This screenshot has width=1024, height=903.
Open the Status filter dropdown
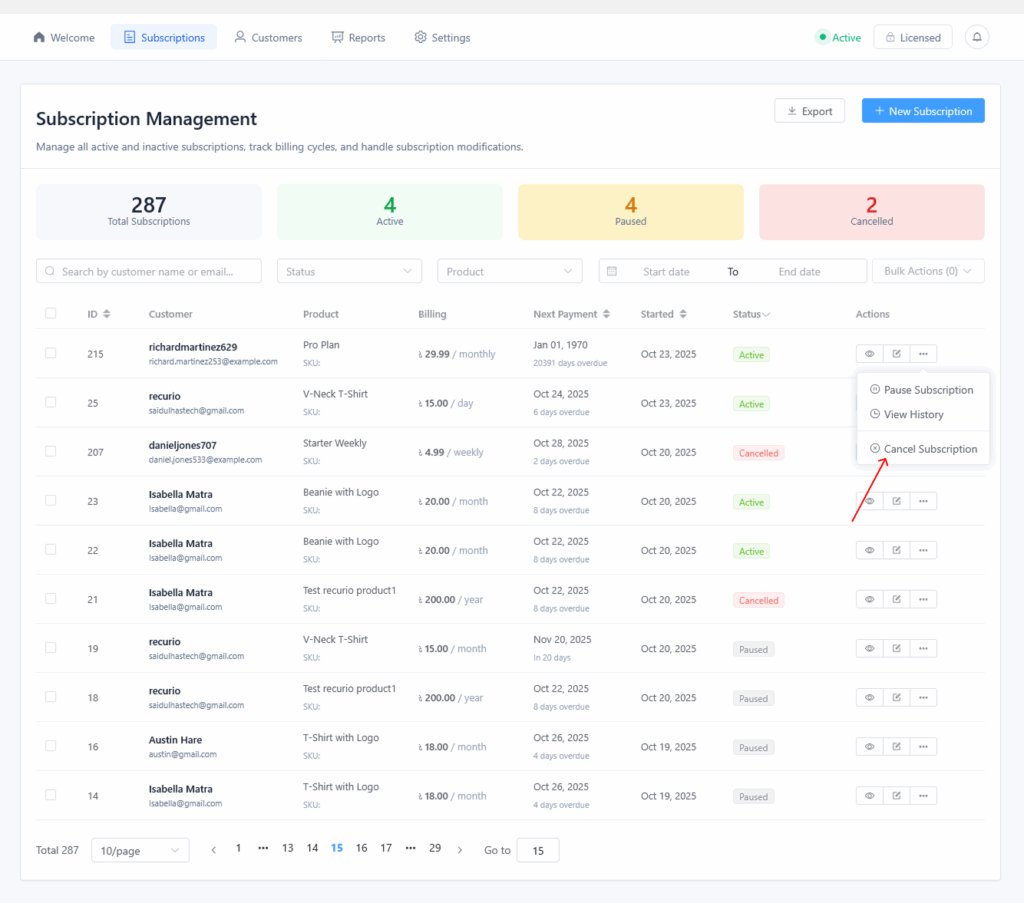(x=349, y=271)
